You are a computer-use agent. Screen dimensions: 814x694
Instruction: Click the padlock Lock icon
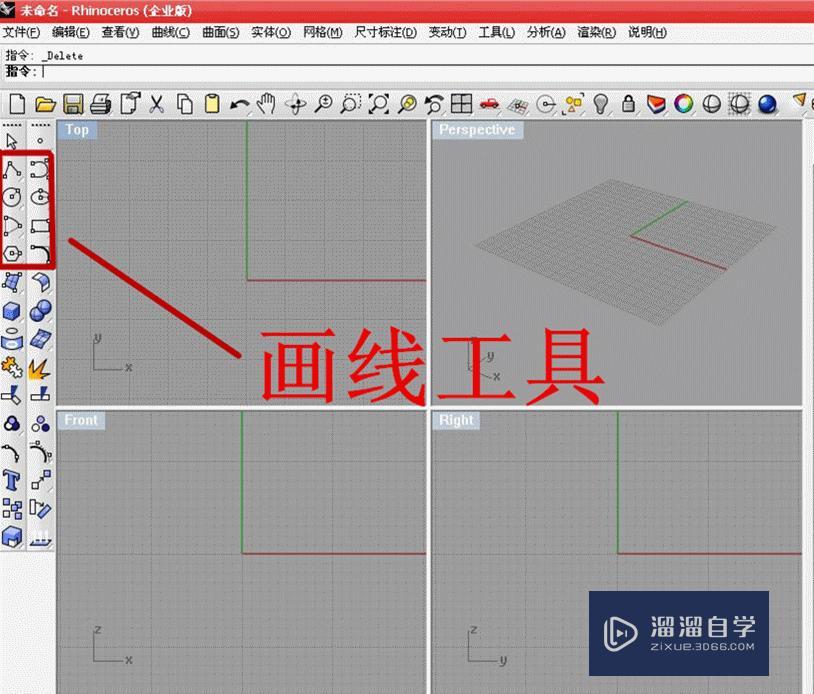coord(628,104)
